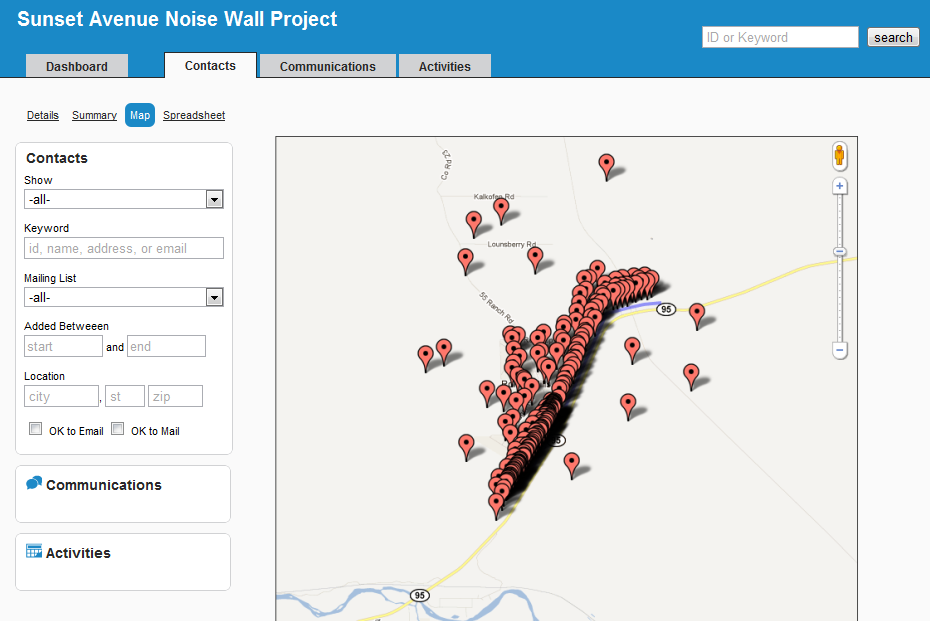
Task: Open the Mailing List dropdown
Action: [x=213, y=297]
